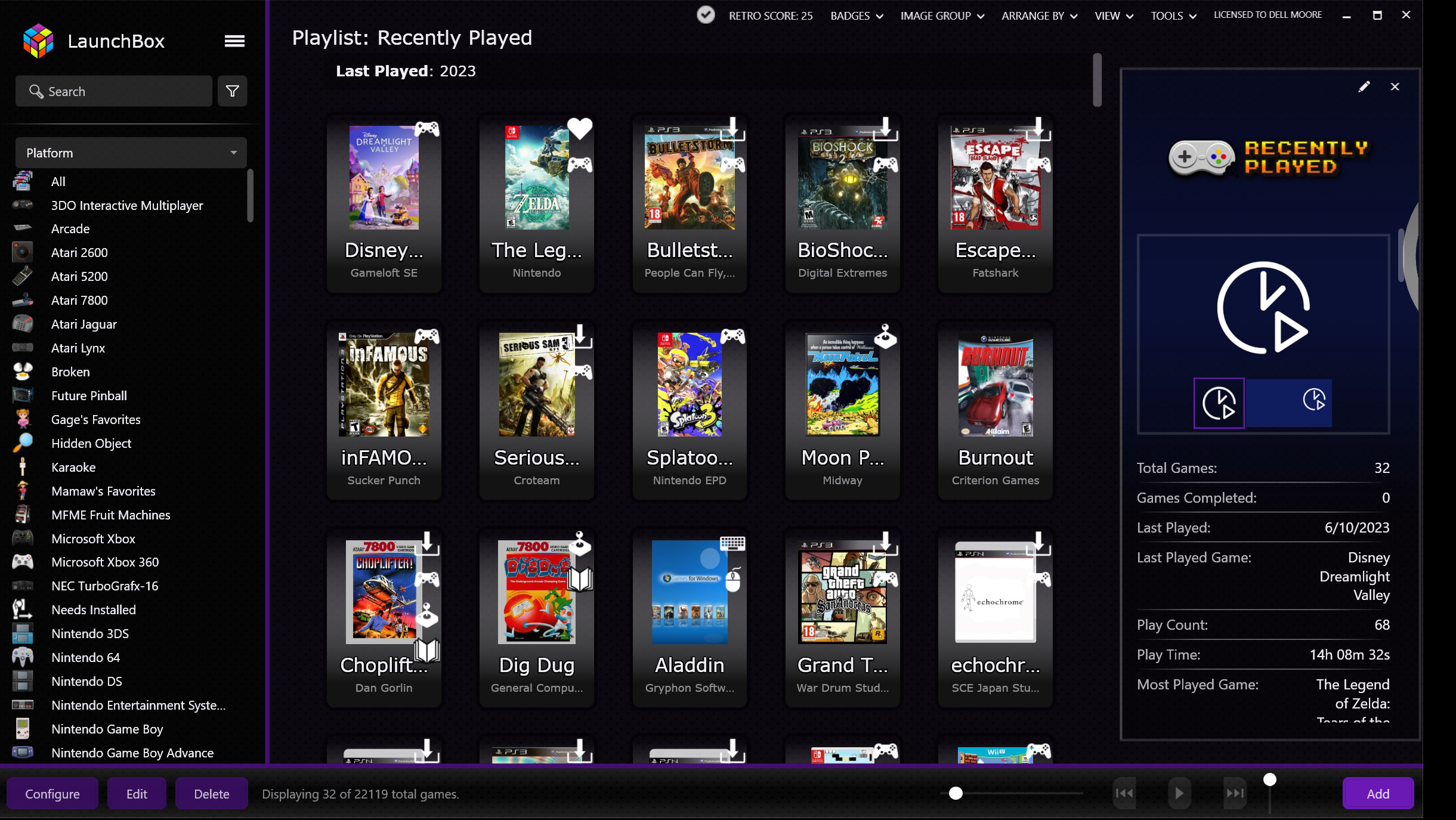Click the keyboard badge on Aladdin

[x=732, y=543]
